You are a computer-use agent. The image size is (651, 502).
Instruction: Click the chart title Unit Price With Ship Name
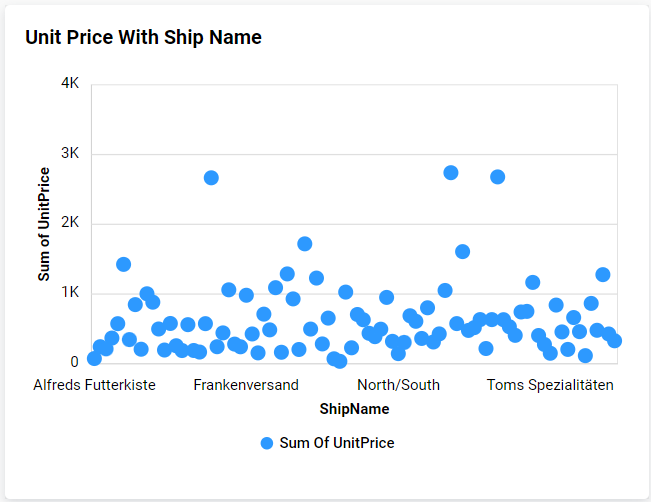(x=143, y=37)
